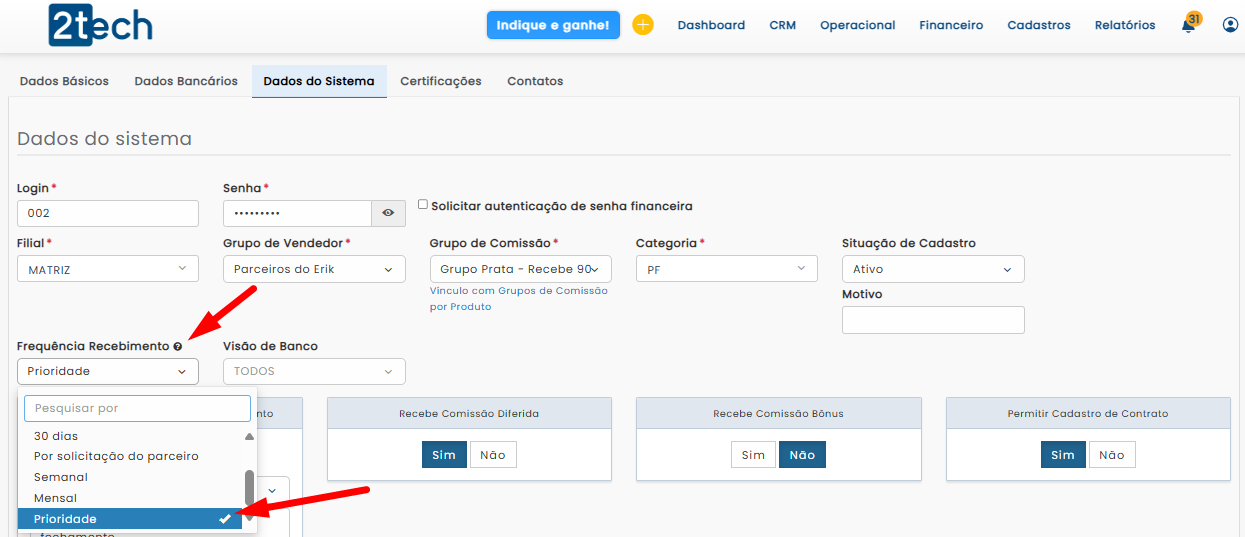Screen dimensions: 1245x537
Task: Open the notifications bell
Action: pyautogui.click(x=1188, y=26)
